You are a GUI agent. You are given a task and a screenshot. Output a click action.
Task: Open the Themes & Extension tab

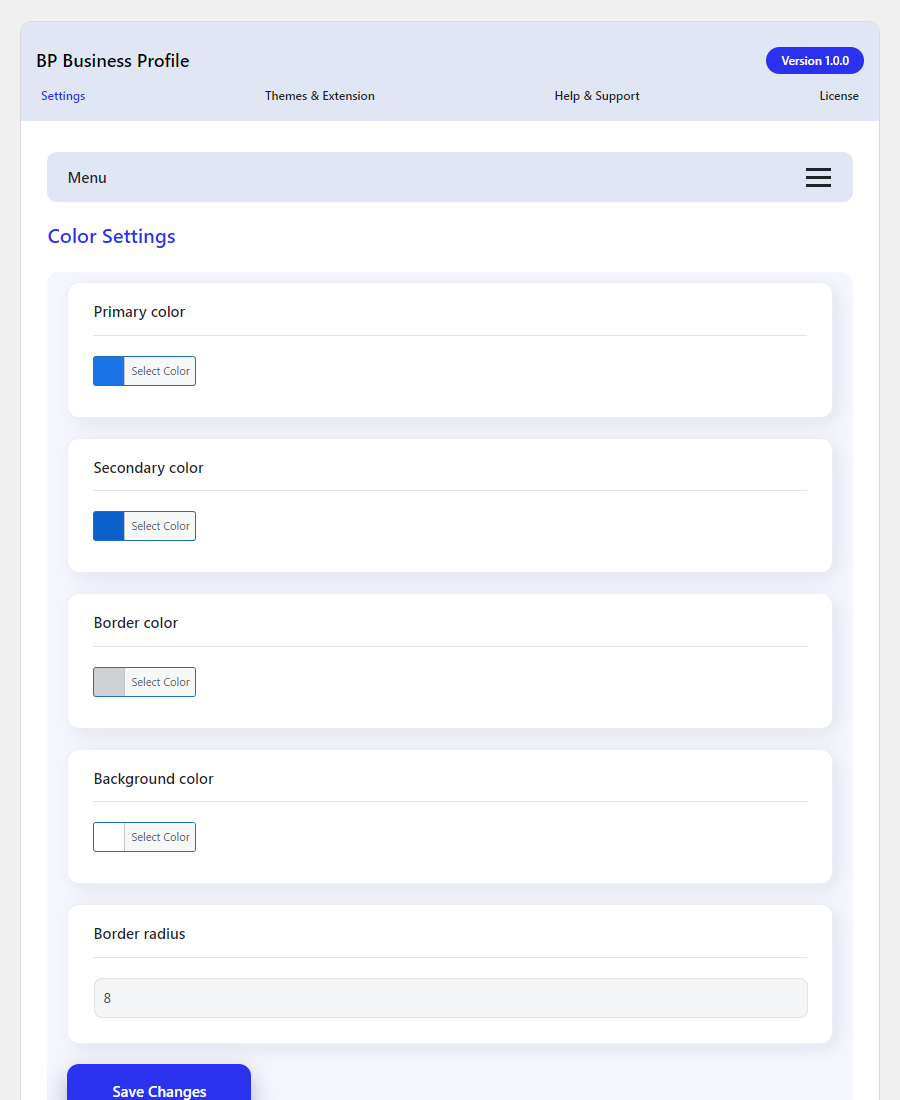pos(320,96)
